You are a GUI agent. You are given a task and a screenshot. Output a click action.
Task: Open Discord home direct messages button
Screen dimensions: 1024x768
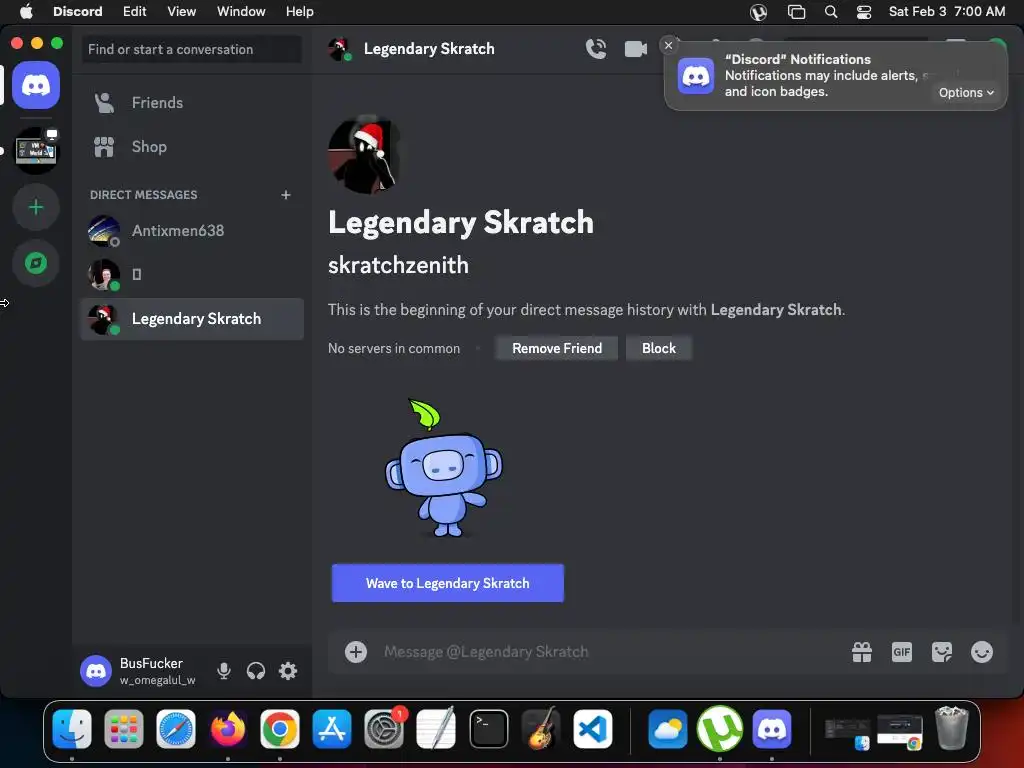(x=36, y=85)
